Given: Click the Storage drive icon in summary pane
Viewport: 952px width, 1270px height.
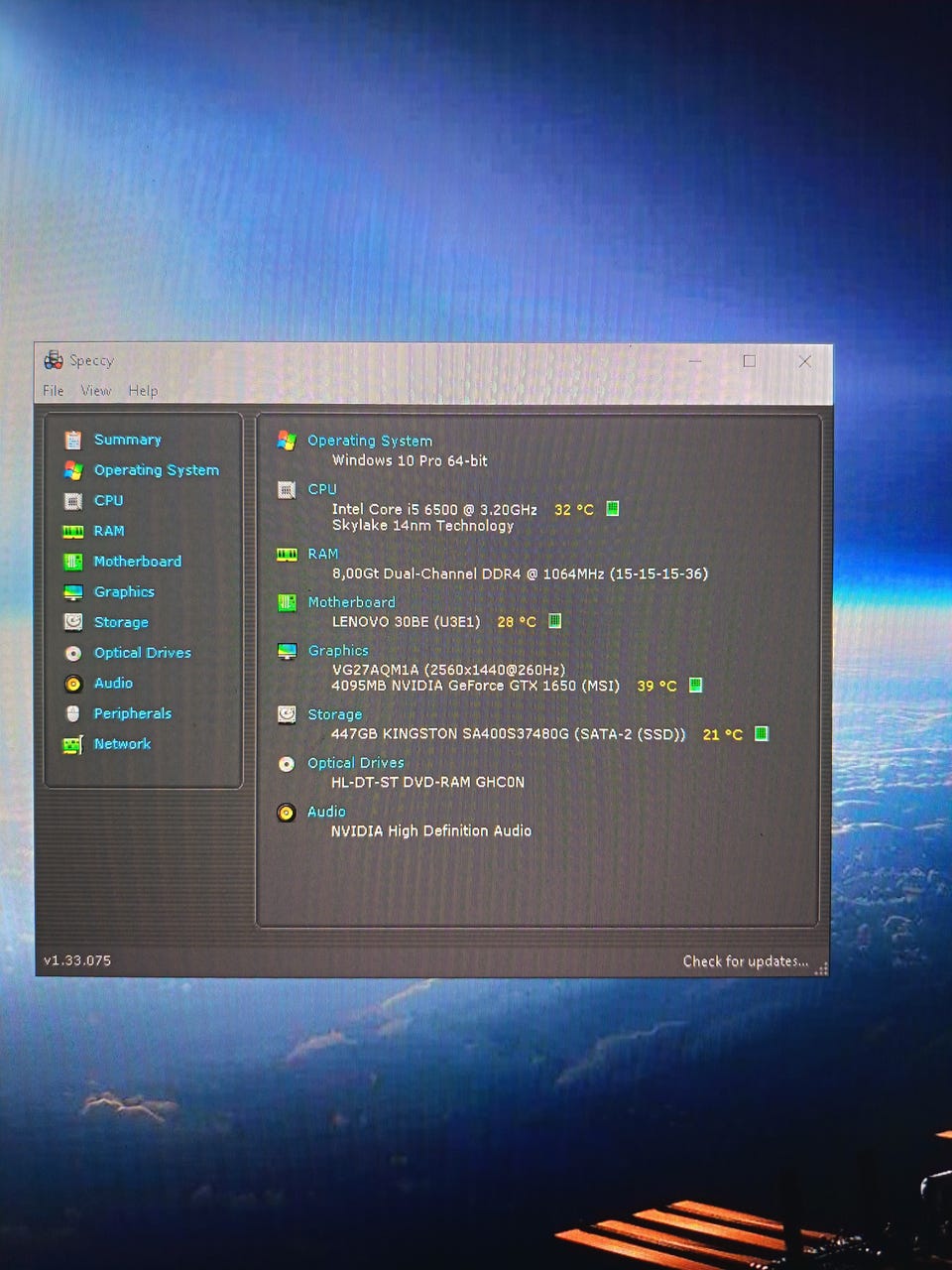Looking at the screenshot, I should [x=287, y=714].
